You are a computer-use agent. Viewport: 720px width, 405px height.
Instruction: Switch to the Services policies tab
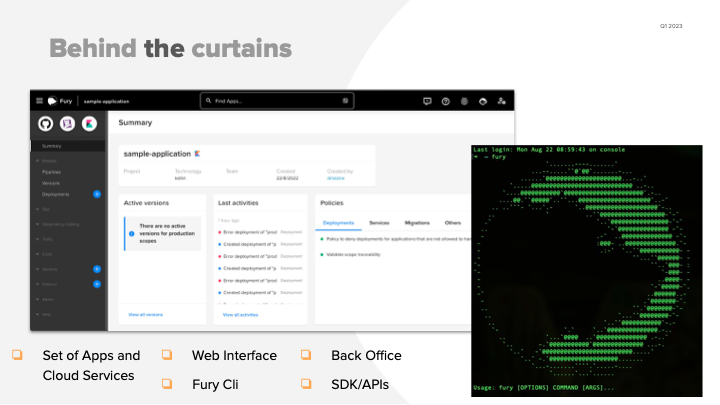[379, 223]
